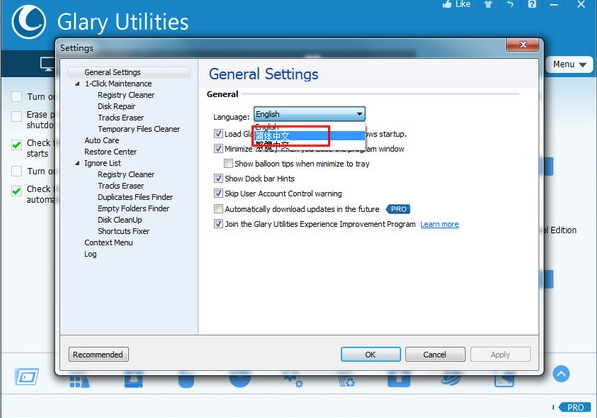
Task: Select Disk CleanUp in the tree
Action: 120,220
